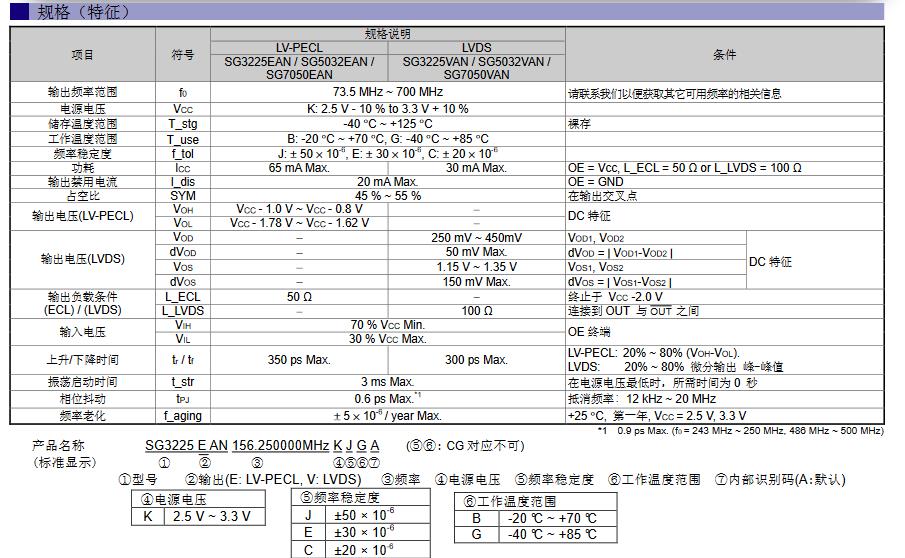Click the 350 ps Max. rise time cell
905x558 pixels.
point(299,360)
